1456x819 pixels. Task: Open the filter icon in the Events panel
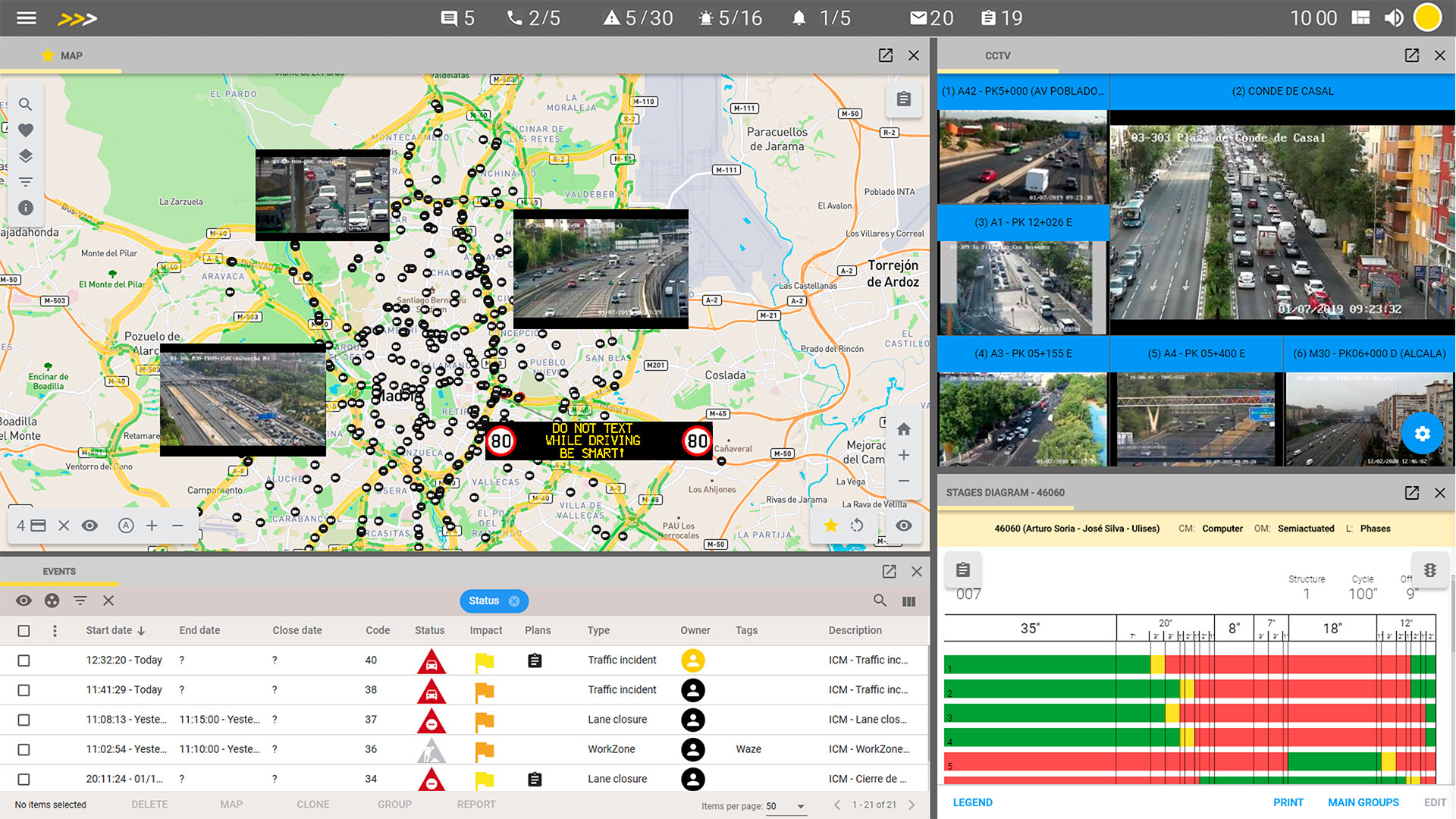pyautogui.click(x=80, y=600)
